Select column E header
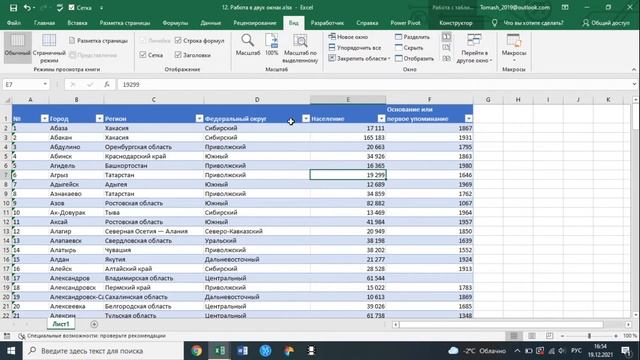The image size is (640, 360). click(x=348, y=100)
